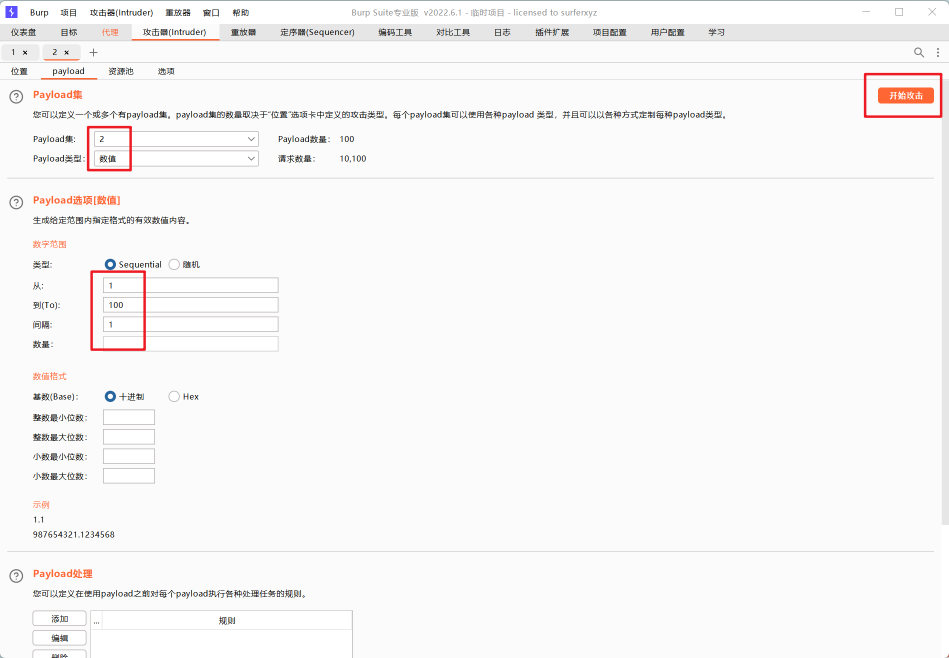This screenshot has width=949, height=658.
Task: Switch to the 重放器 main tab
Action: (x=243, y=33)
